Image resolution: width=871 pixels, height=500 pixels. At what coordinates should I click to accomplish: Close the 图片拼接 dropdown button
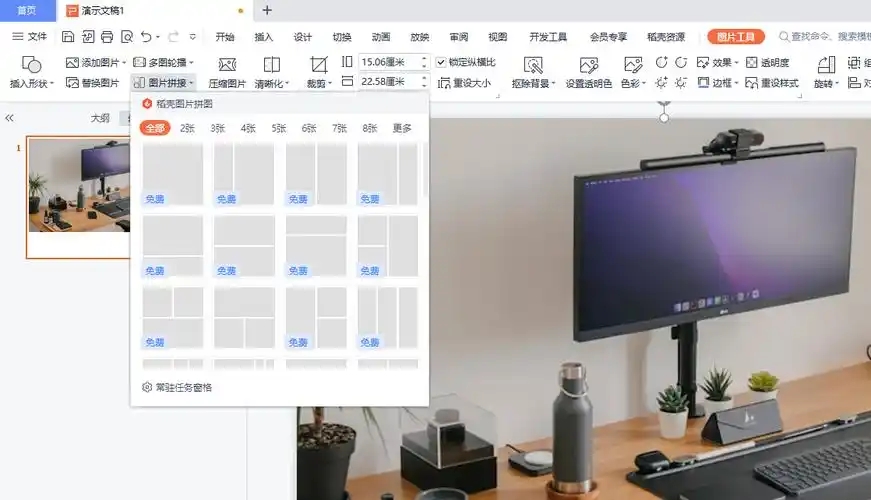[164, 83]
